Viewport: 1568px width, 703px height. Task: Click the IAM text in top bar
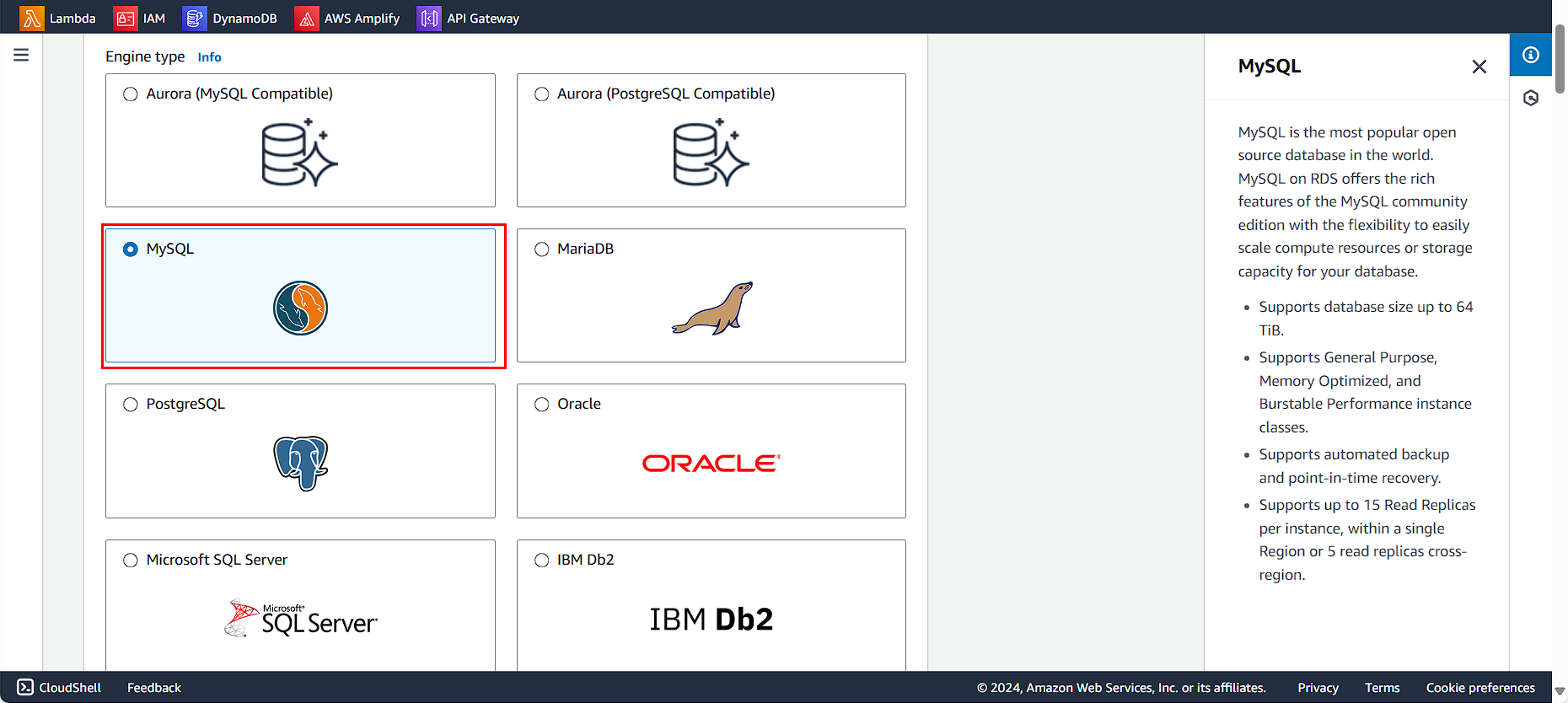[154, 19]
